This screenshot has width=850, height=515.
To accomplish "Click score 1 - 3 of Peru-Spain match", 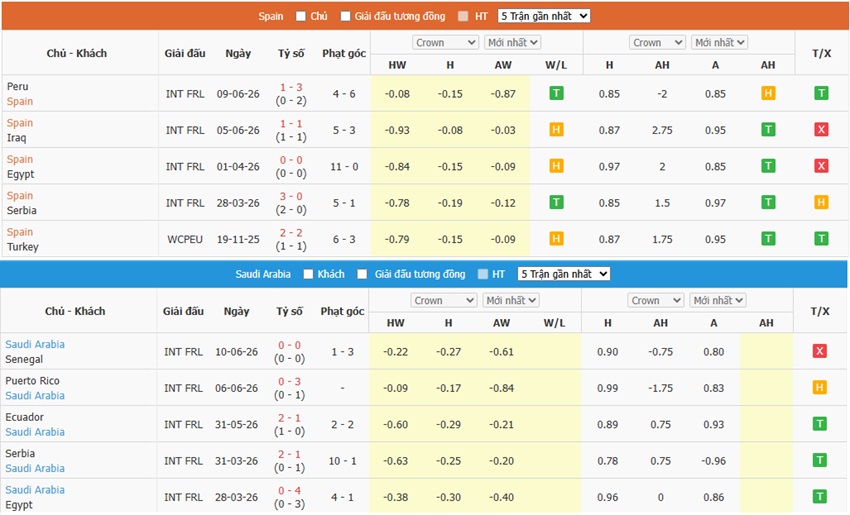I will 291,87.
